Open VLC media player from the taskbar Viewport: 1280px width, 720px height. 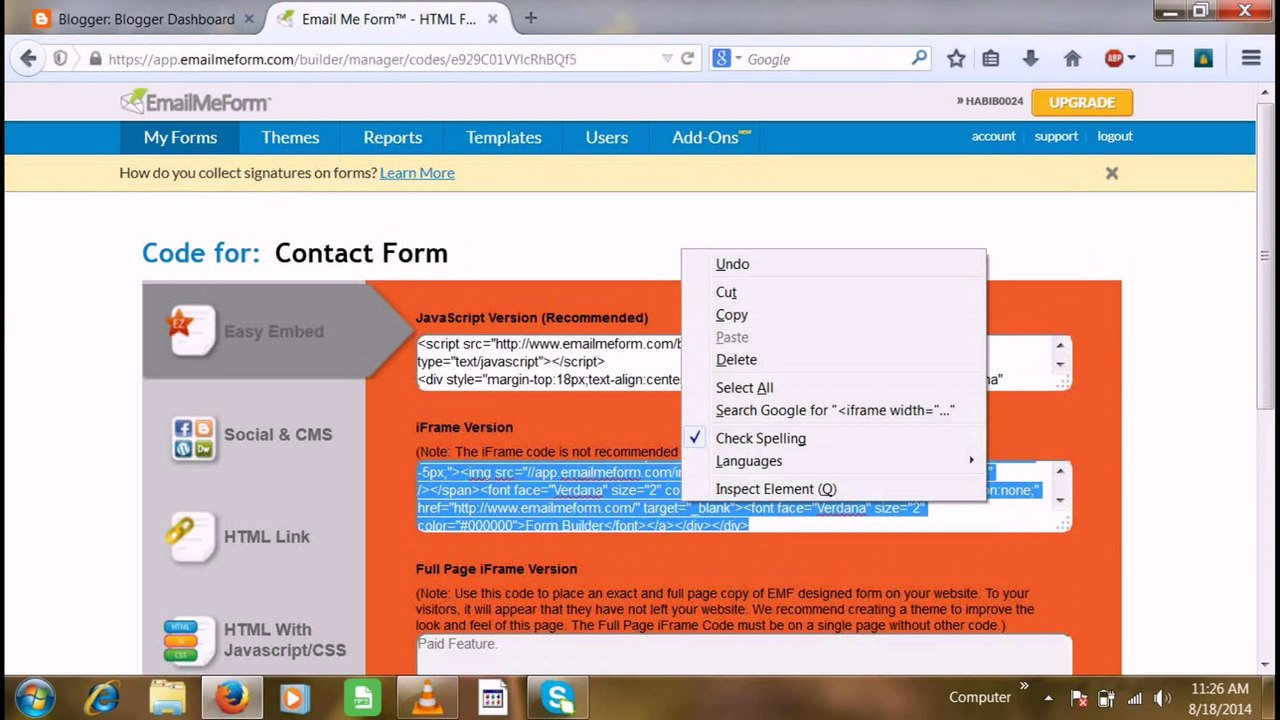[427, 697]
